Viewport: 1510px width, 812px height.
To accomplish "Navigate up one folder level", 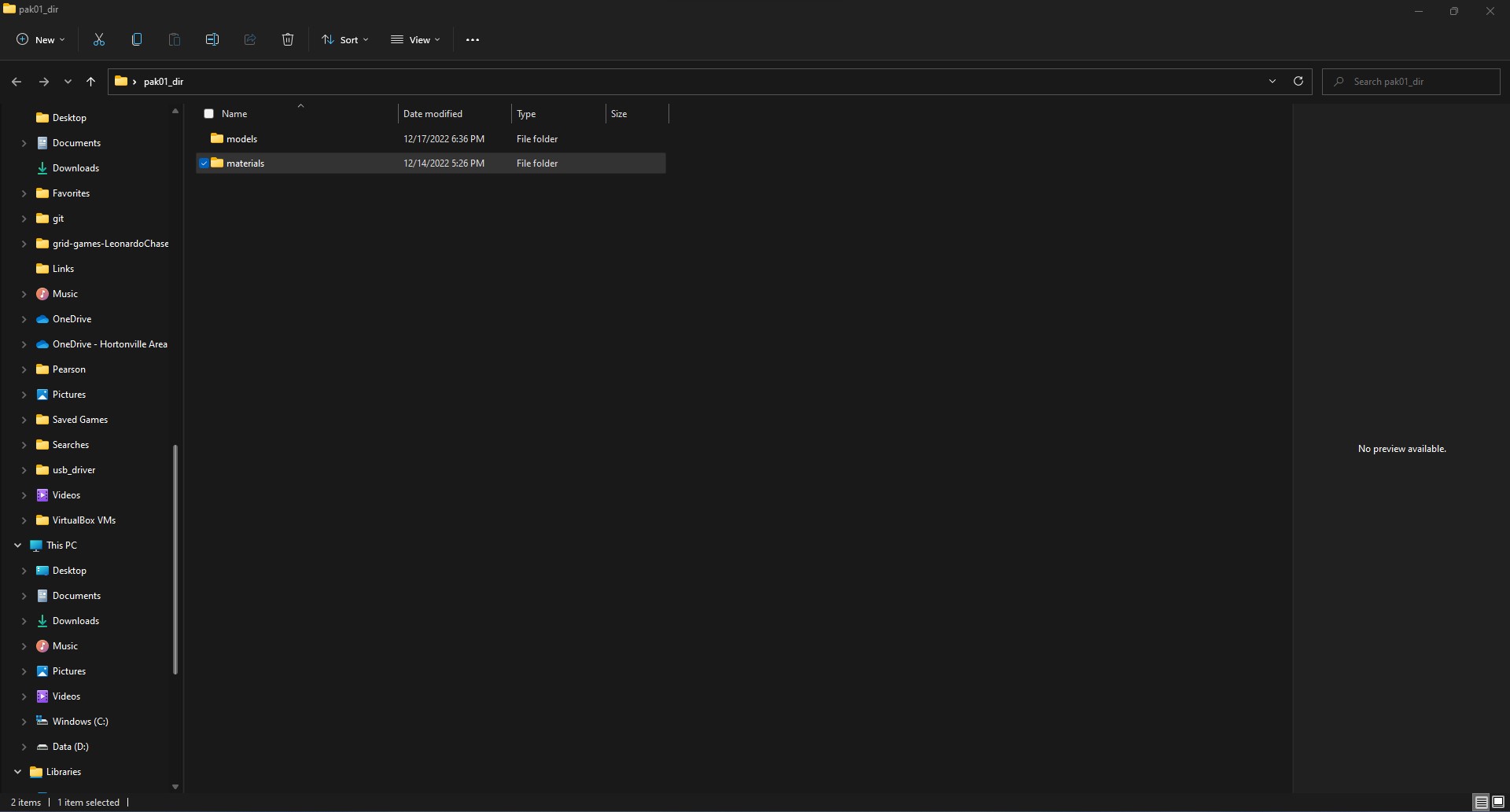I will (x=90, y=81).
